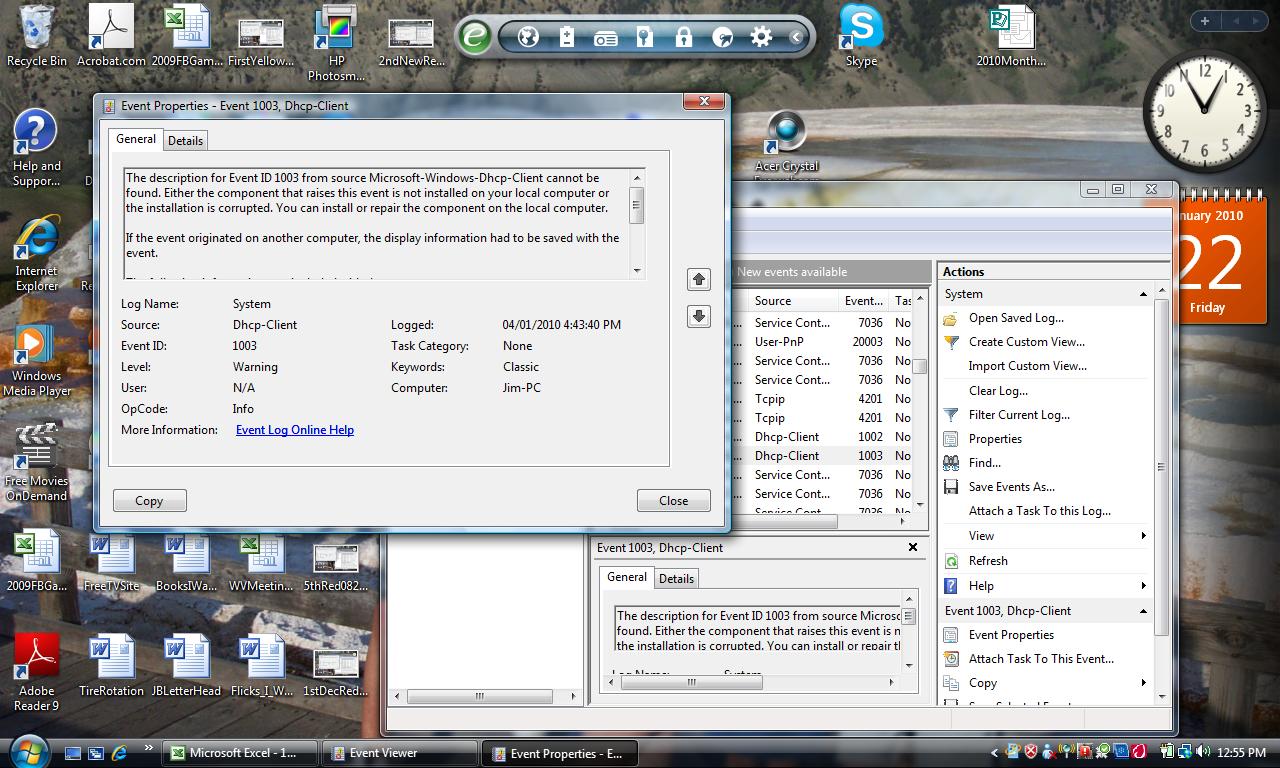The height and width of the screenshot is (768, 1280).
Task: Click the Help question mark icon in Actions
Action: pos(951,586)
